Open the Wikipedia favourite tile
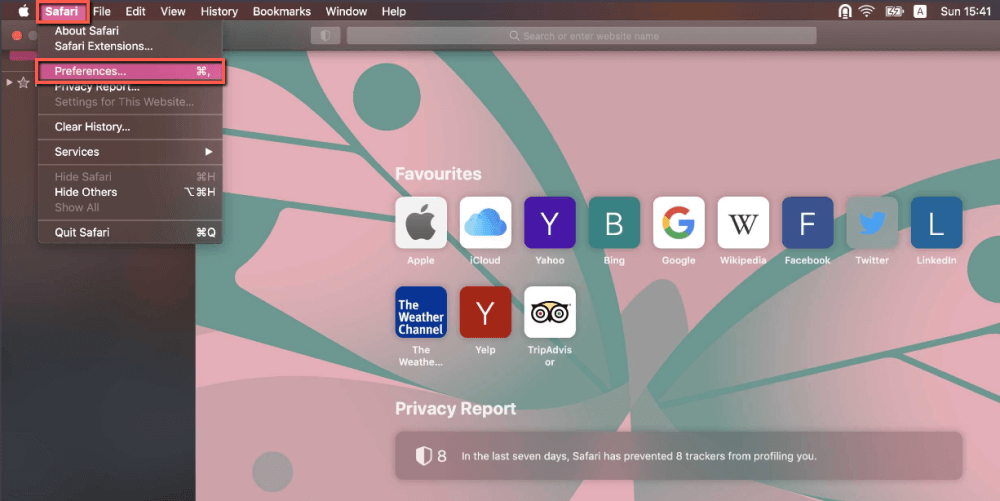The width and height of the screenshot is (1000, 501). (743, 222)
